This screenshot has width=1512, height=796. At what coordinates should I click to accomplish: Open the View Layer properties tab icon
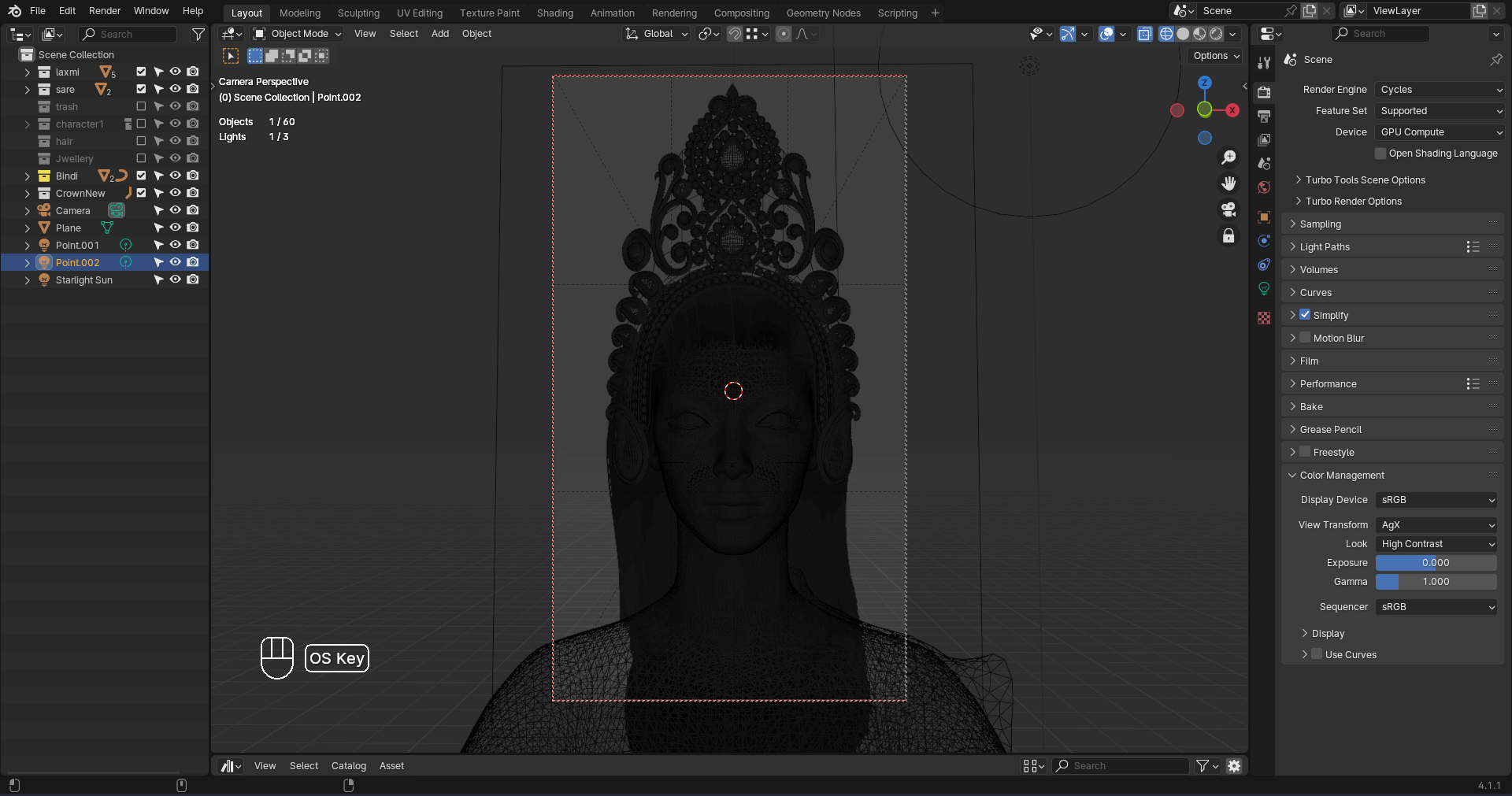1264,139
